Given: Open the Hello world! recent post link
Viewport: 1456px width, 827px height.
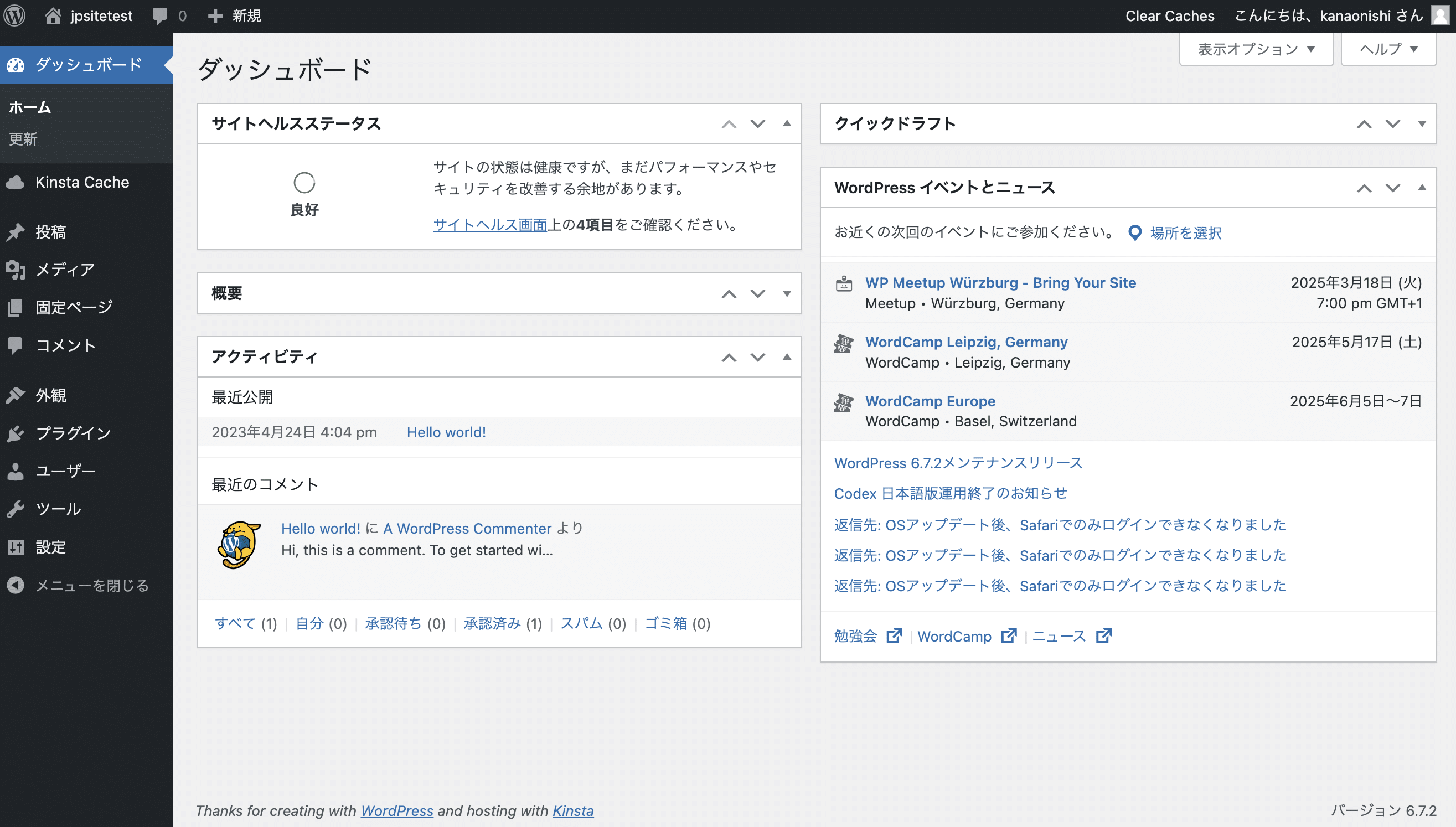Looking at the screenshot, I should (x=446, y=432).
